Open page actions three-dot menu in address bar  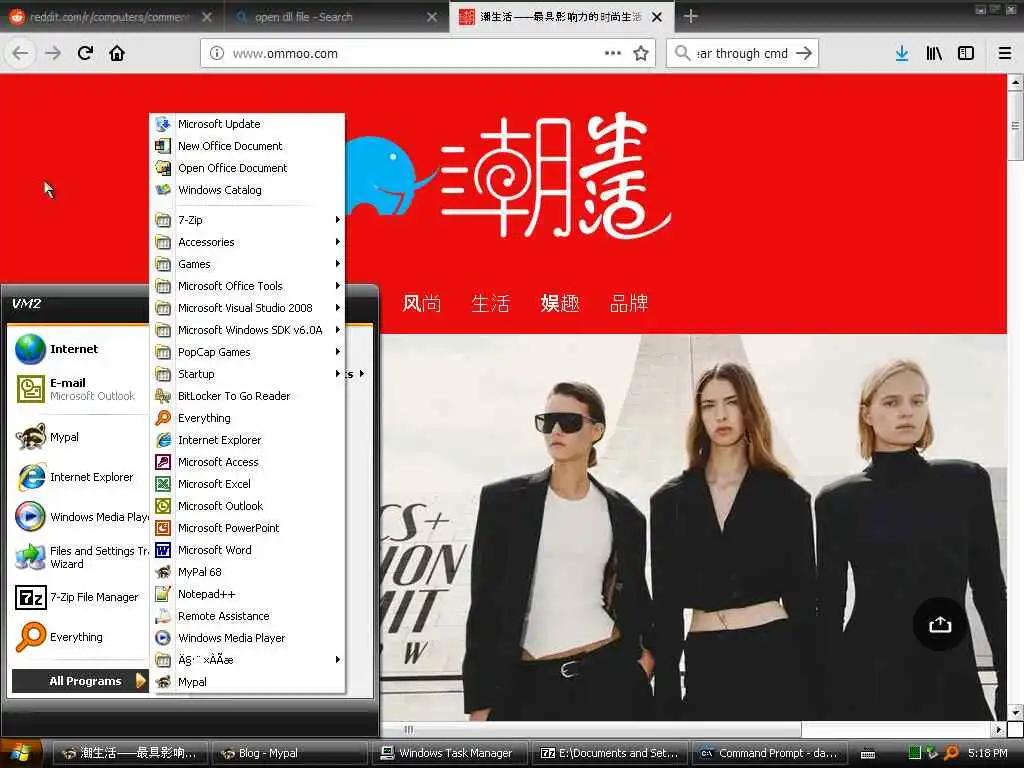point(613,54)
